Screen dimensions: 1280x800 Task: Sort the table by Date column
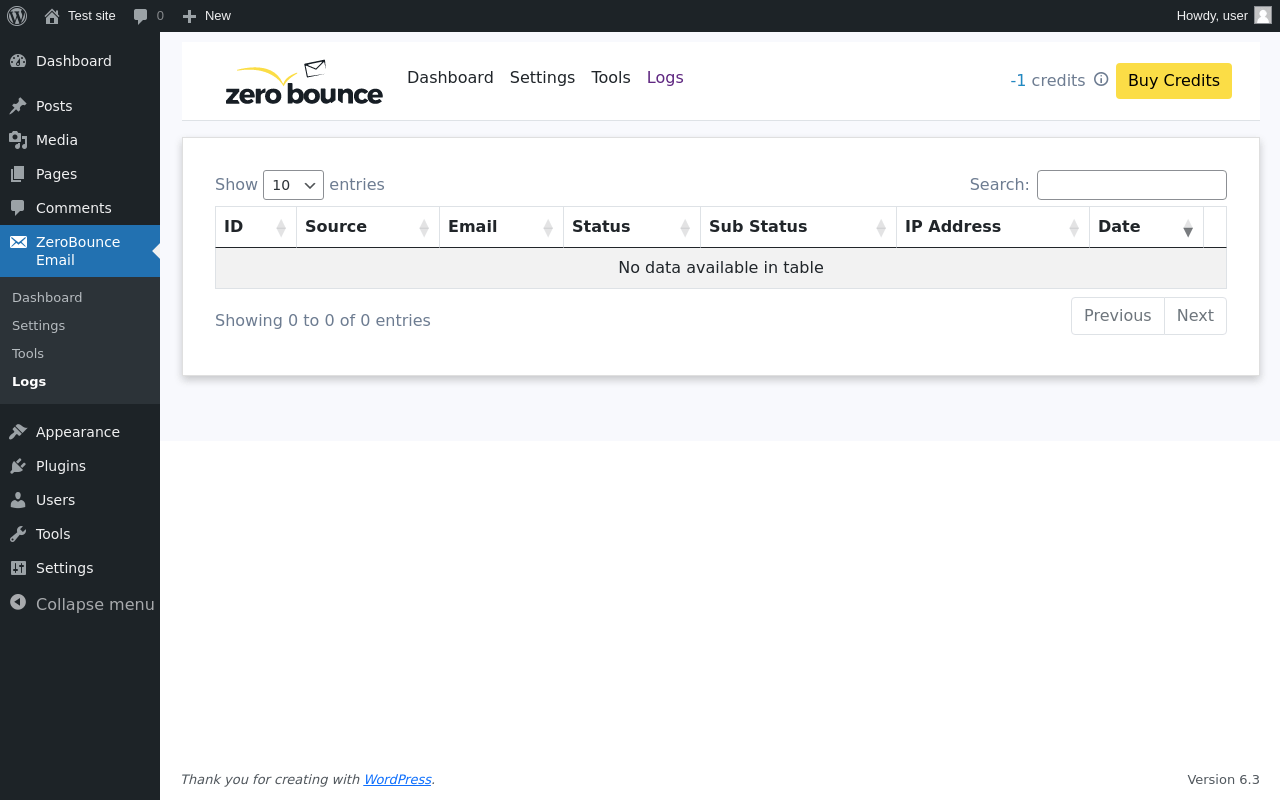(x=1145, y=227)
